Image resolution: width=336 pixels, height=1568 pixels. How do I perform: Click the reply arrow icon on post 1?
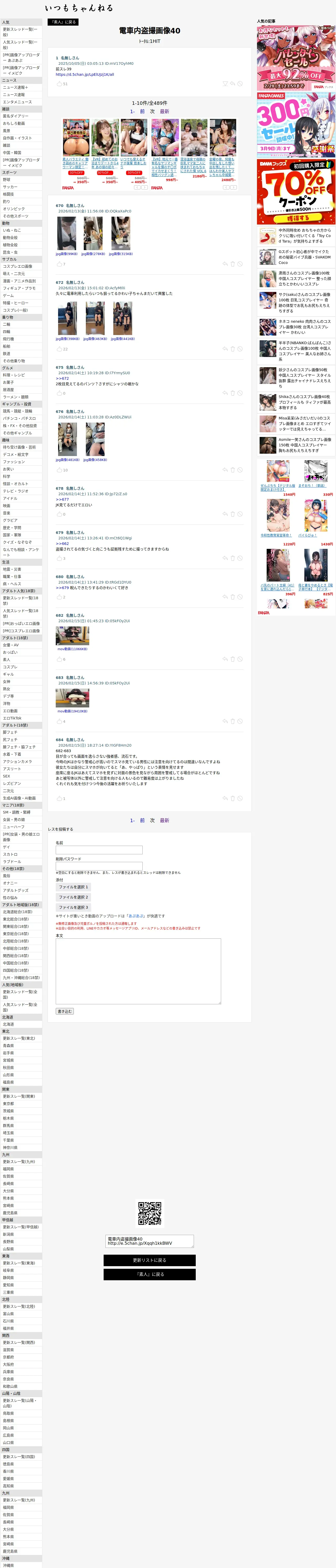[x=232, y=84]
